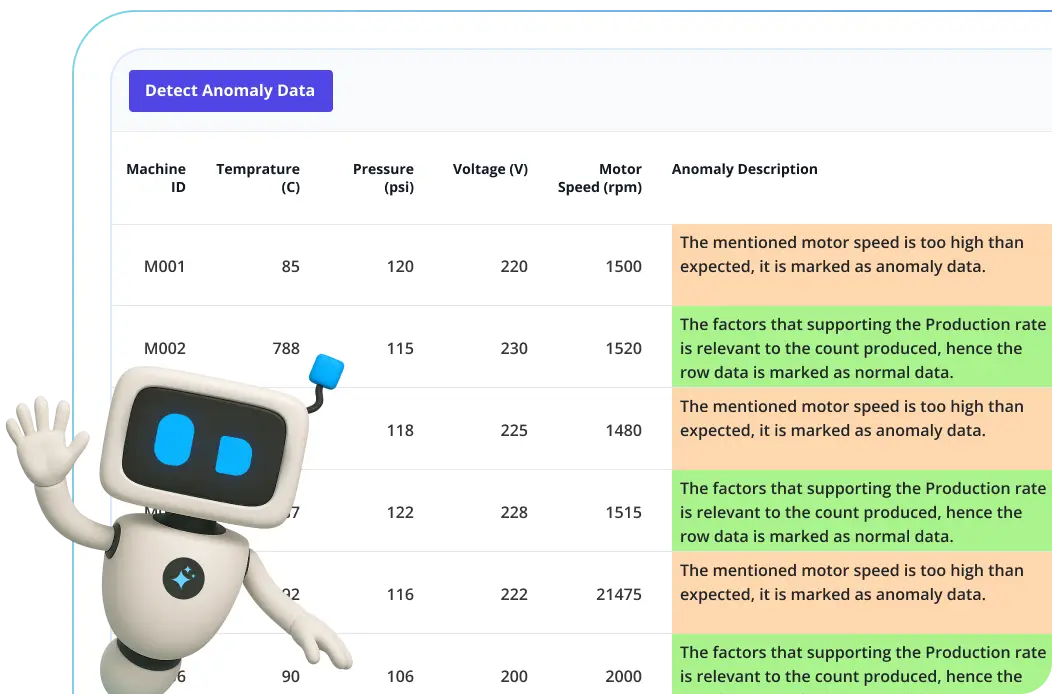Screen dimensions: 1052x694
Task: Click the sparkle badge on robot's chest
Action: click(x=183, y=578)
